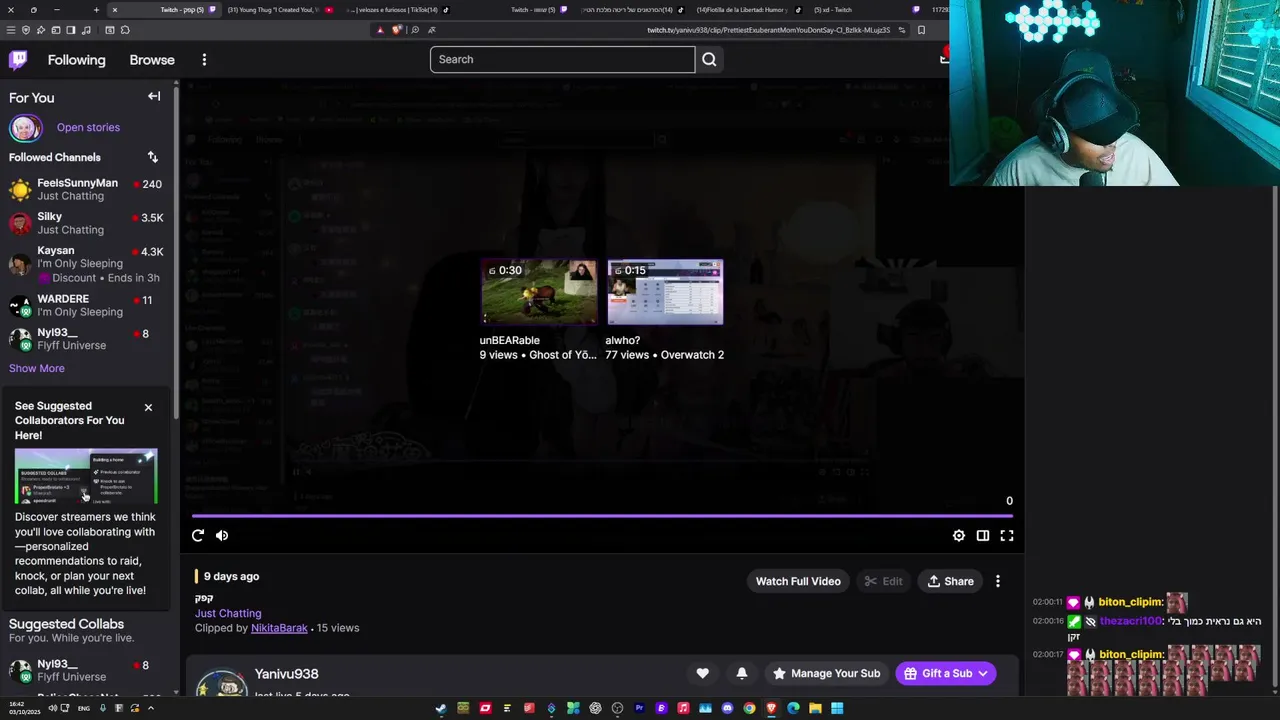Open Google Chrome from the taskbar
1280x720 pixels.
749,708
